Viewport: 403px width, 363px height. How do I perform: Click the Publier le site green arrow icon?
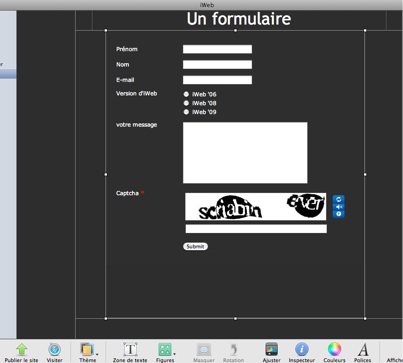click(22, 350)
